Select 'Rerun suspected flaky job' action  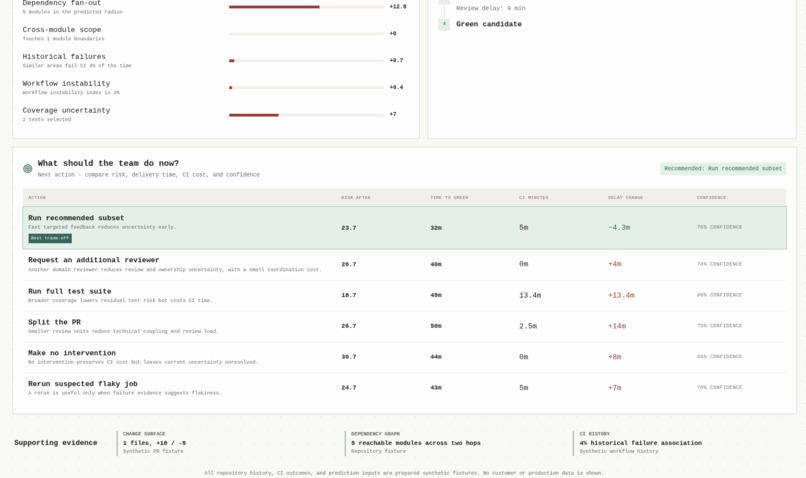tap(404, 388)
